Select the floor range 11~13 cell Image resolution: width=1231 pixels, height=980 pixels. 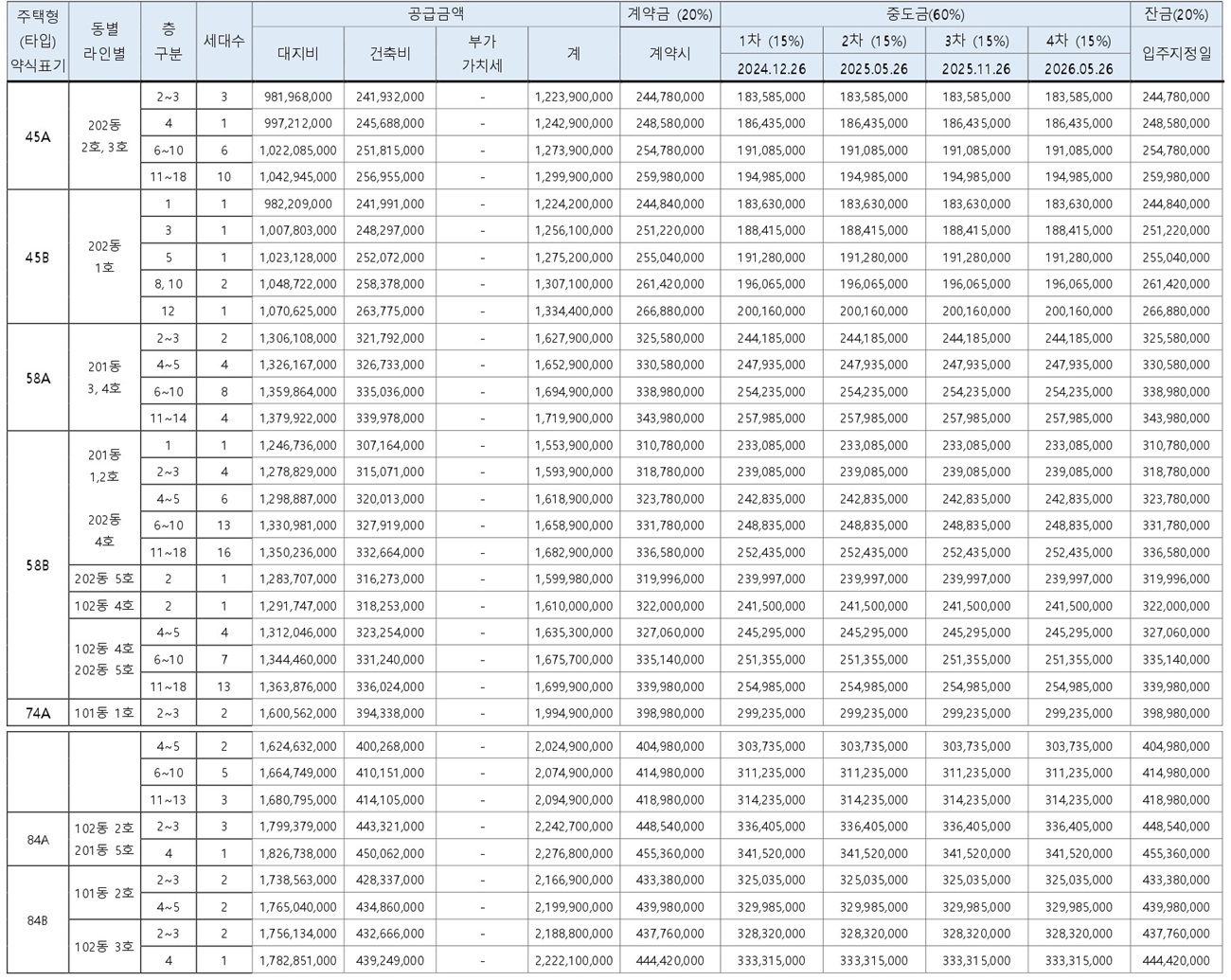coord(168,799)
